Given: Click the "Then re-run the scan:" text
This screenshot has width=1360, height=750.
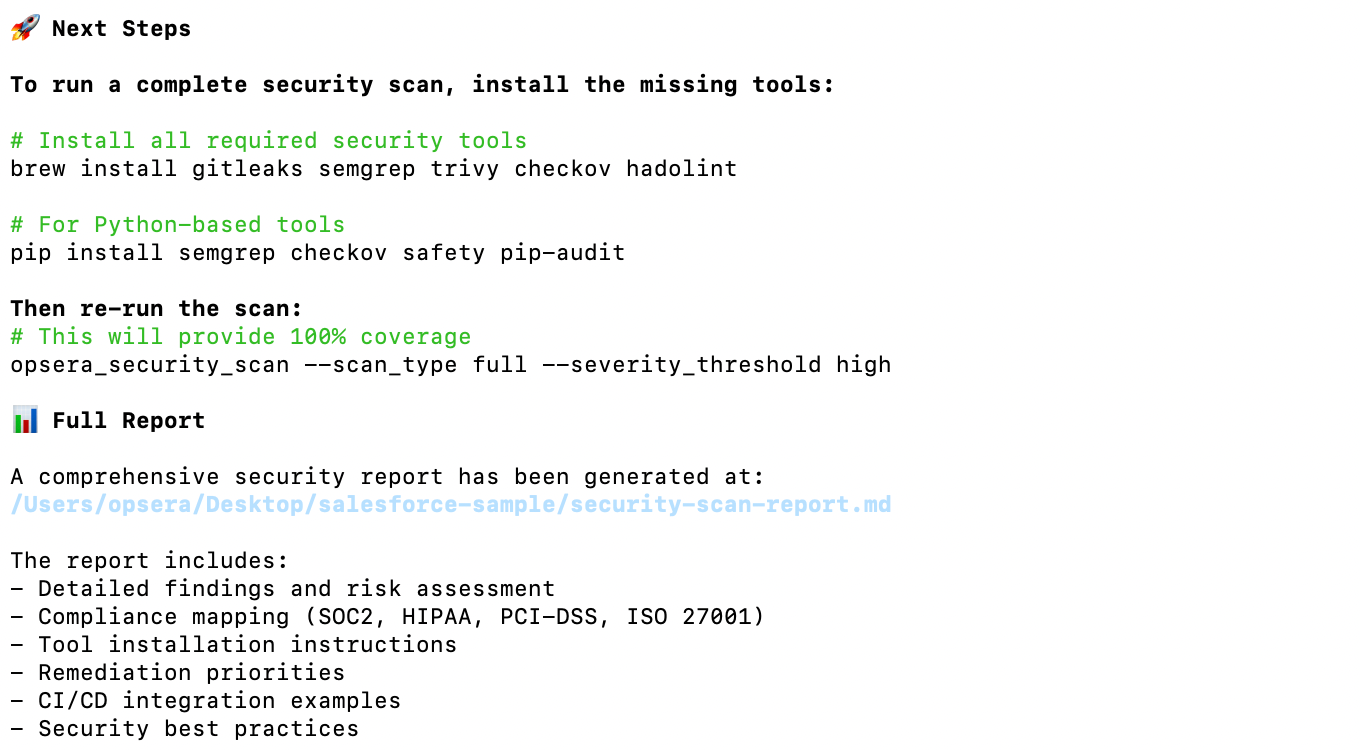Looking at the screenshot, I should tap(156, 309).
